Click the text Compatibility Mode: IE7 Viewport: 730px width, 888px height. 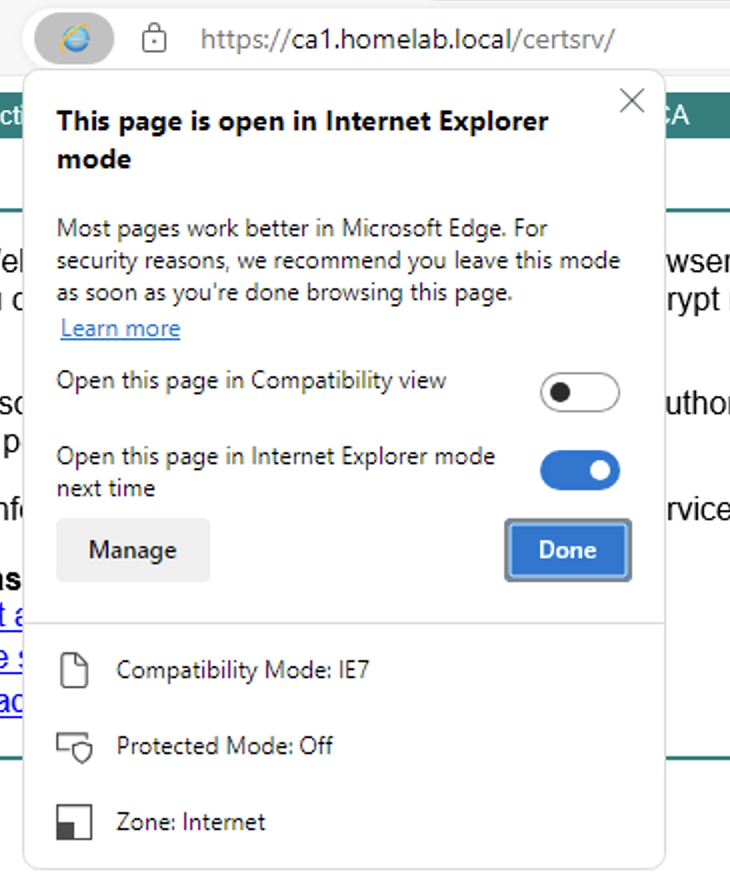243,670
